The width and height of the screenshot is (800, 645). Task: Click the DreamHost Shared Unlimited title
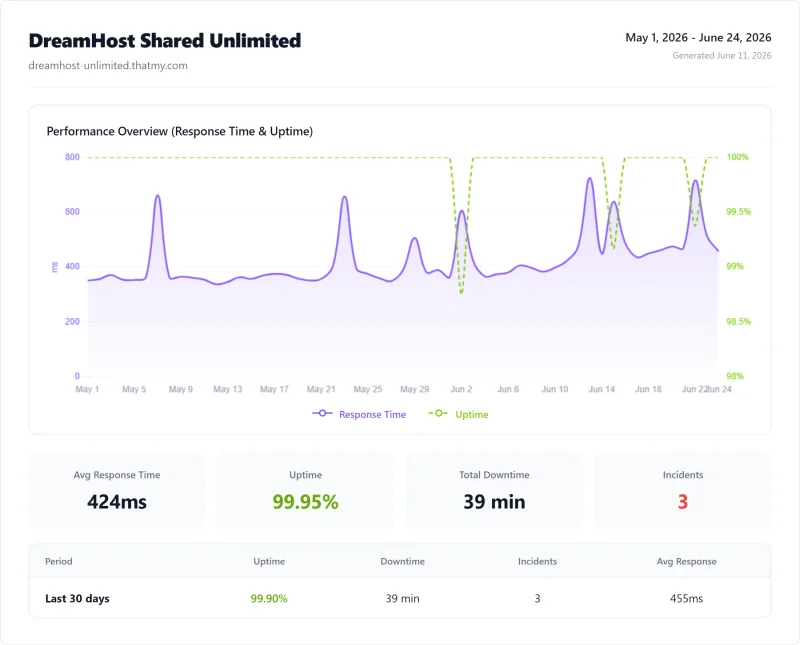click(165, 41)
